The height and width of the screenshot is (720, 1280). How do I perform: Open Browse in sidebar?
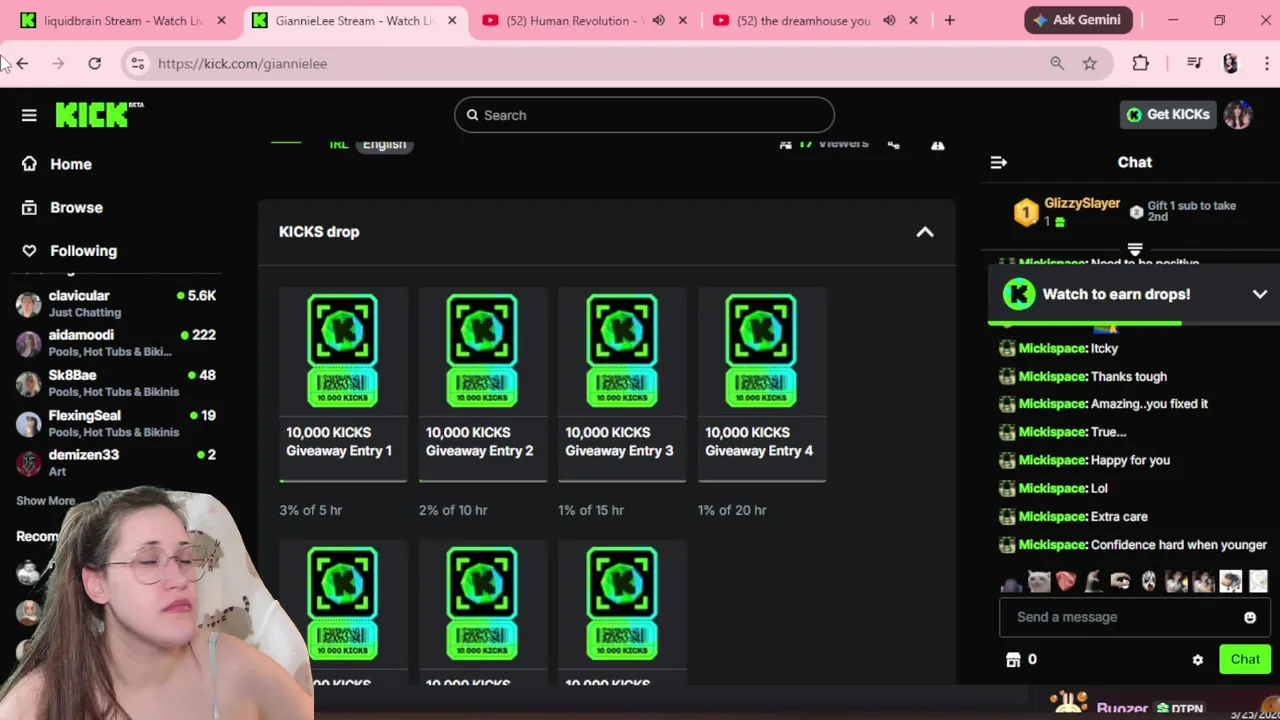point(76,207)
